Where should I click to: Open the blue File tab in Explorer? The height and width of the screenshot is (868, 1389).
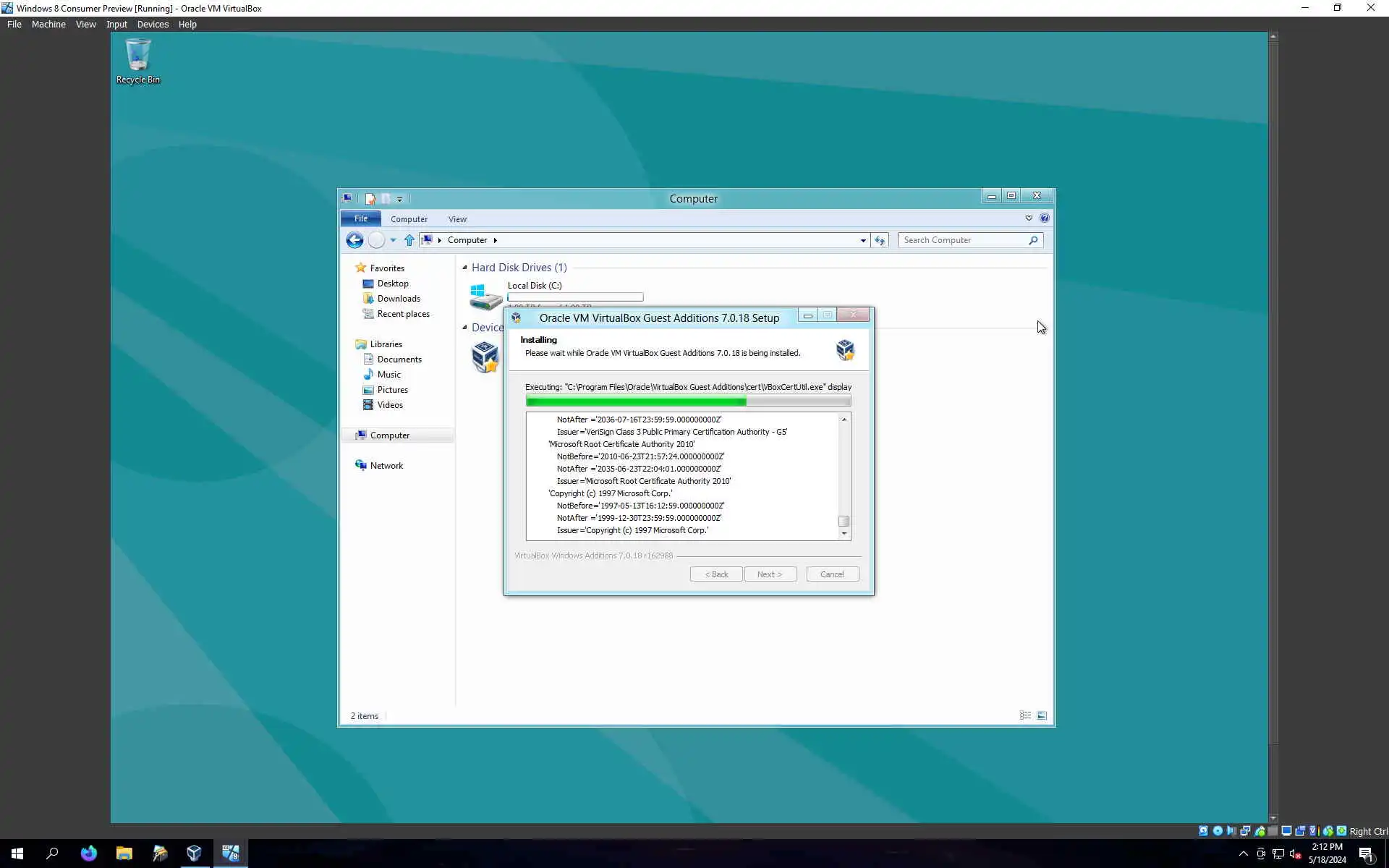[x=360, y=218]
